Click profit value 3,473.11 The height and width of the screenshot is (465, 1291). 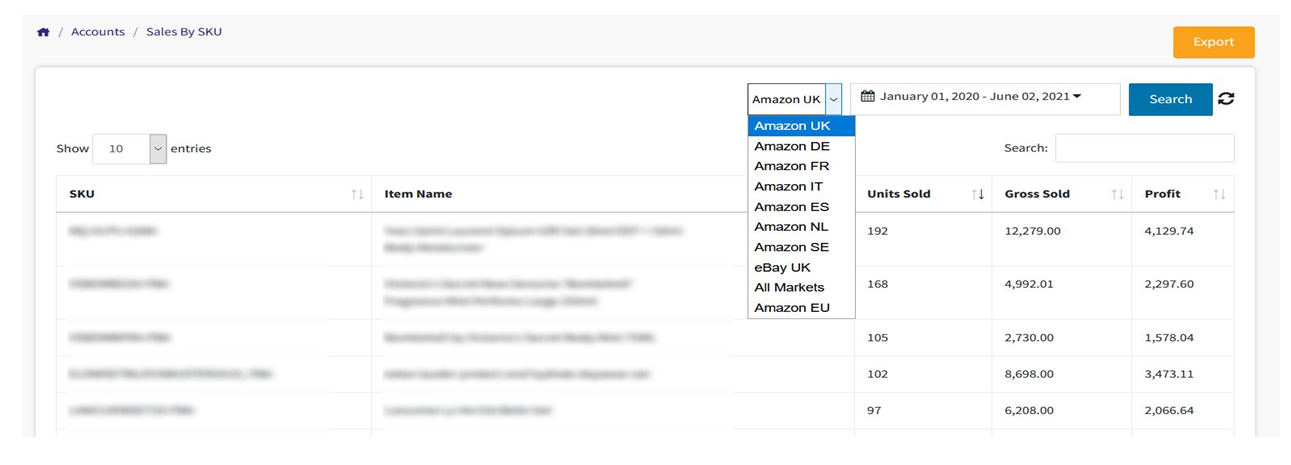click(1169, 373)
